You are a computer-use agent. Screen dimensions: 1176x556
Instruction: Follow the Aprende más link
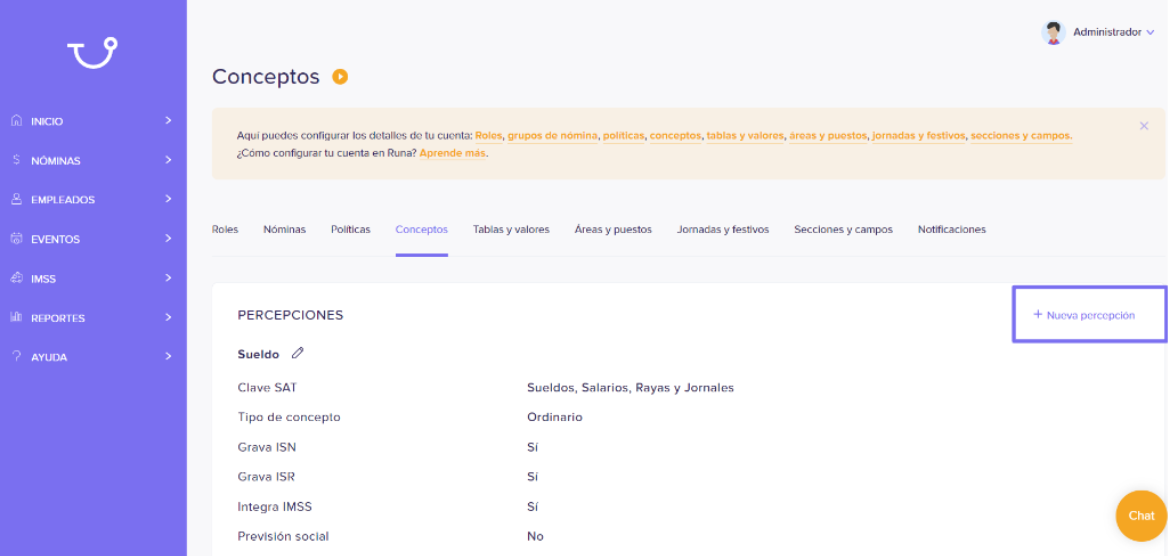point(452,153)
